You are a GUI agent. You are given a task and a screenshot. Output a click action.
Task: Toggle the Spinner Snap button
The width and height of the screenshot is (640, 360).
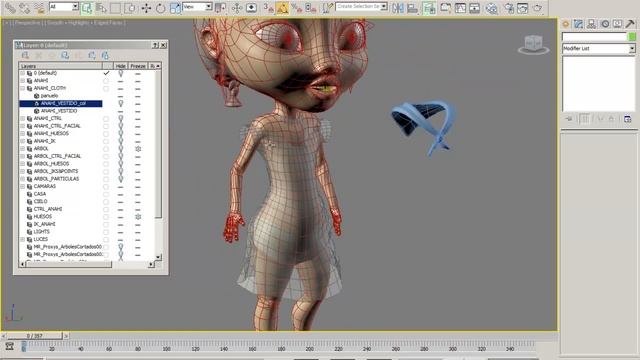[x=311, y=7]
